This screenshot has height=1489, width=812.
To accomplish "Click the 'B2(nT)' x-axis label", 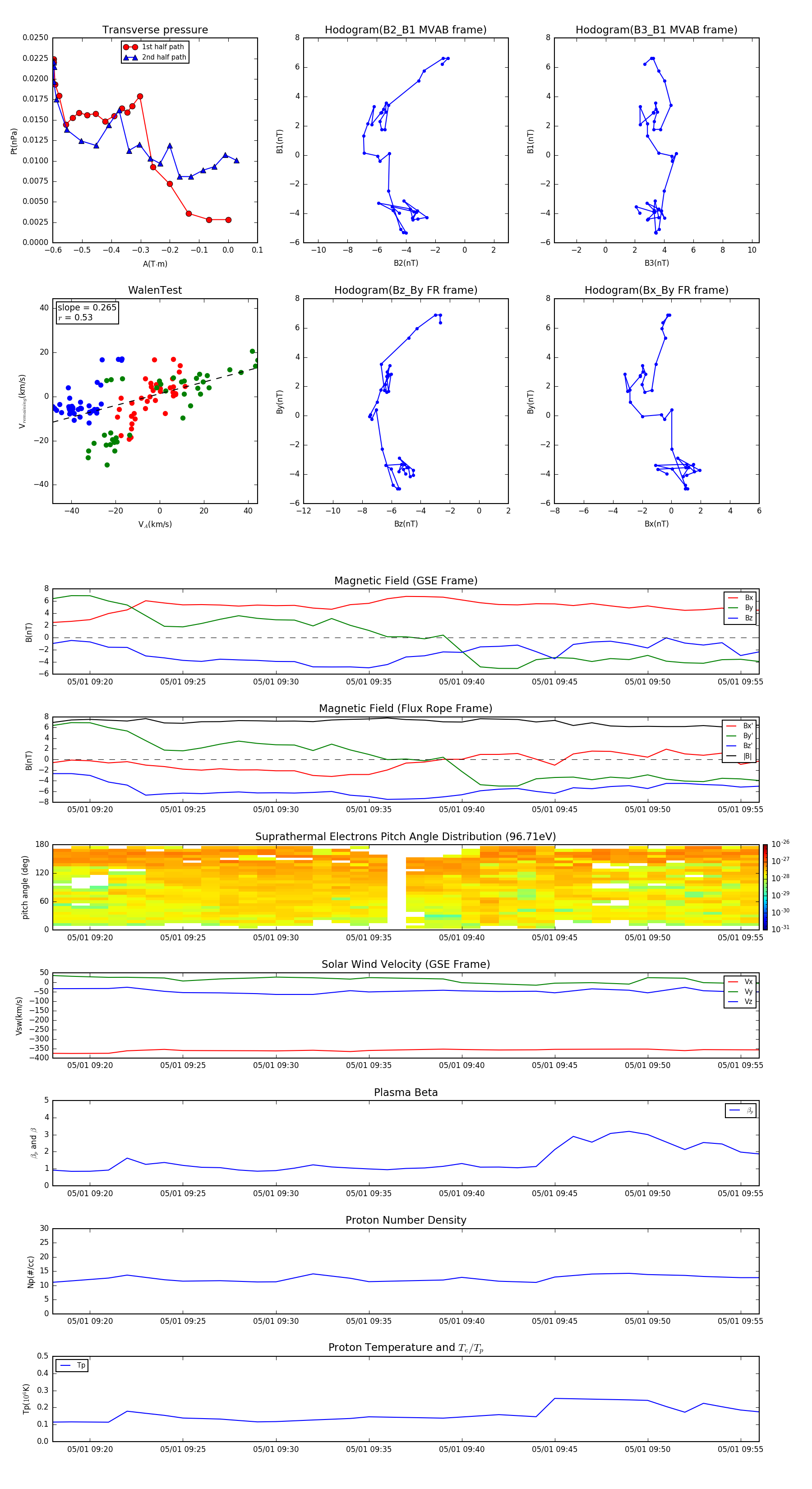I will 406,263.
